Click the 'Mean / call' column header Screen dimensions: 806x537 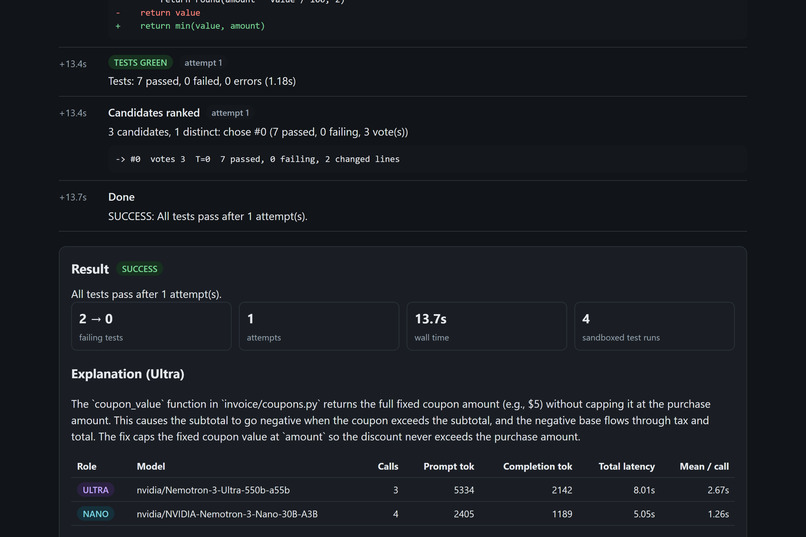[x=704, y=466]
